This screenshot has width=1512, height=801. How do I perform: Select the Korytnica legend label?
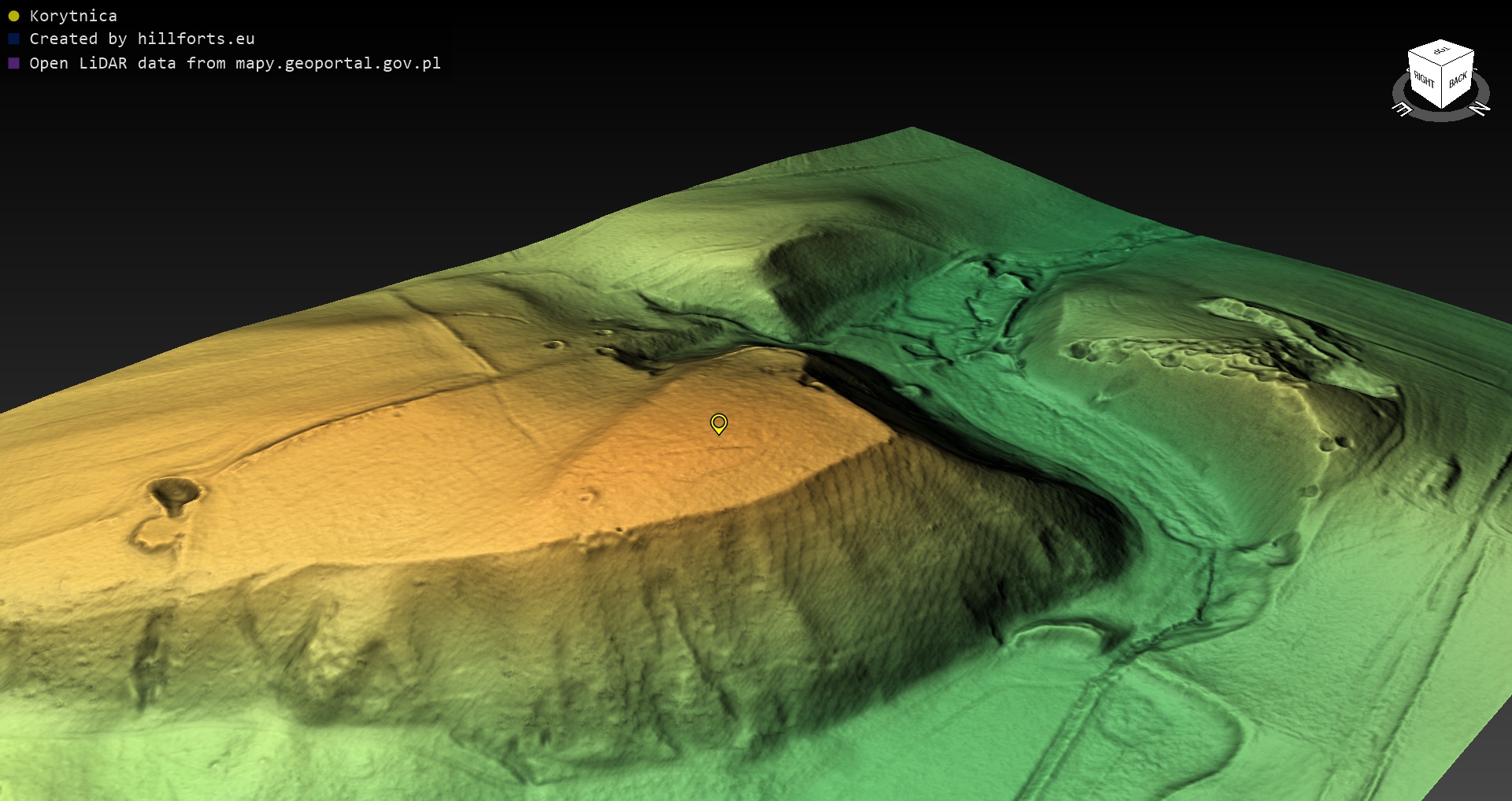click(x=73, y=16)
